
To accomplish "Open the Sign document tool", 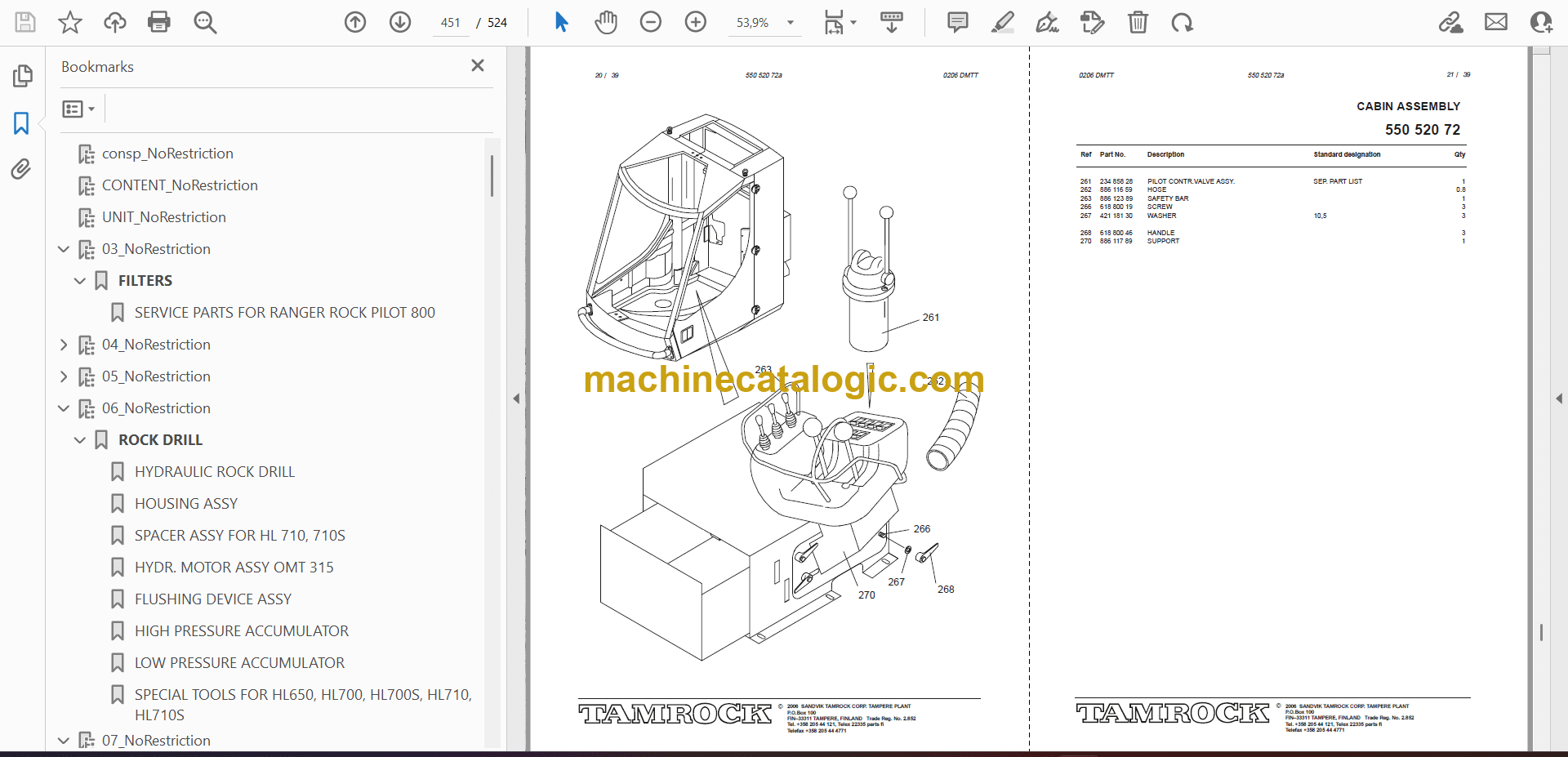I will [x=1048, y=22].
